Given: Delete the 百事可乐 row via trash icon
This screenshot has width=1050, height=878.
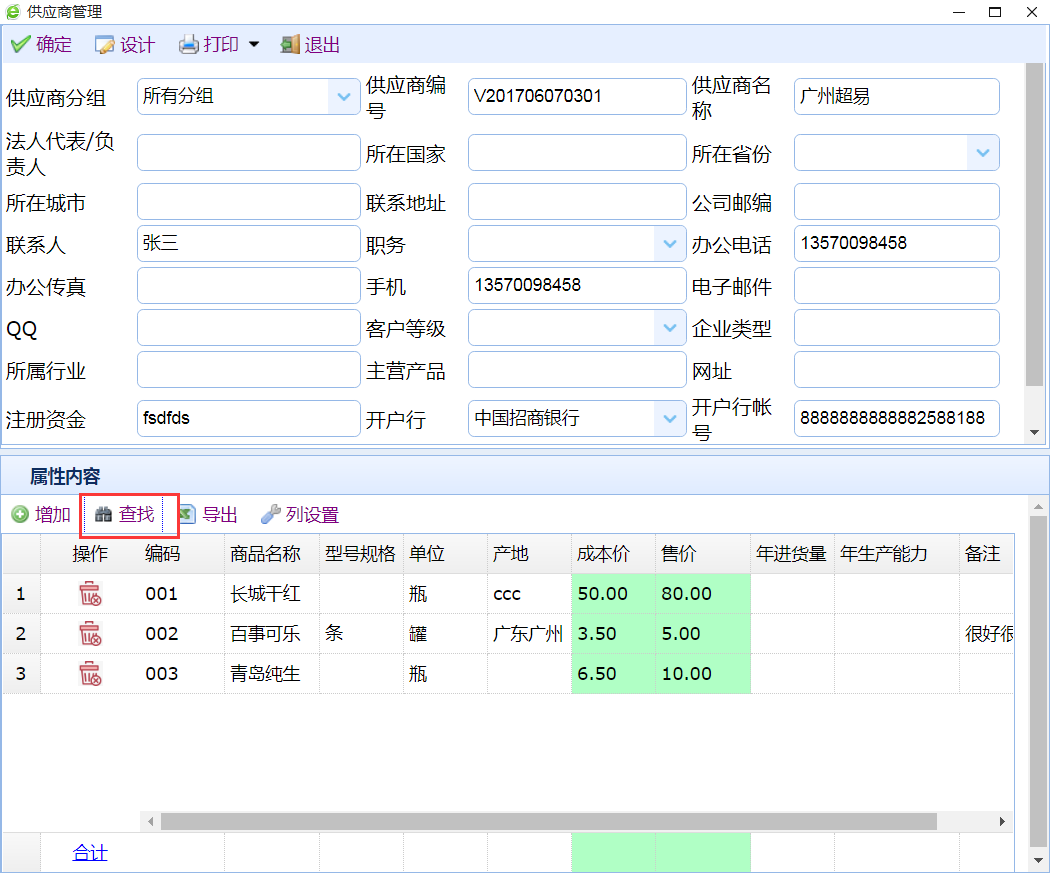Looking at the screenshot, I should point(90,634).
